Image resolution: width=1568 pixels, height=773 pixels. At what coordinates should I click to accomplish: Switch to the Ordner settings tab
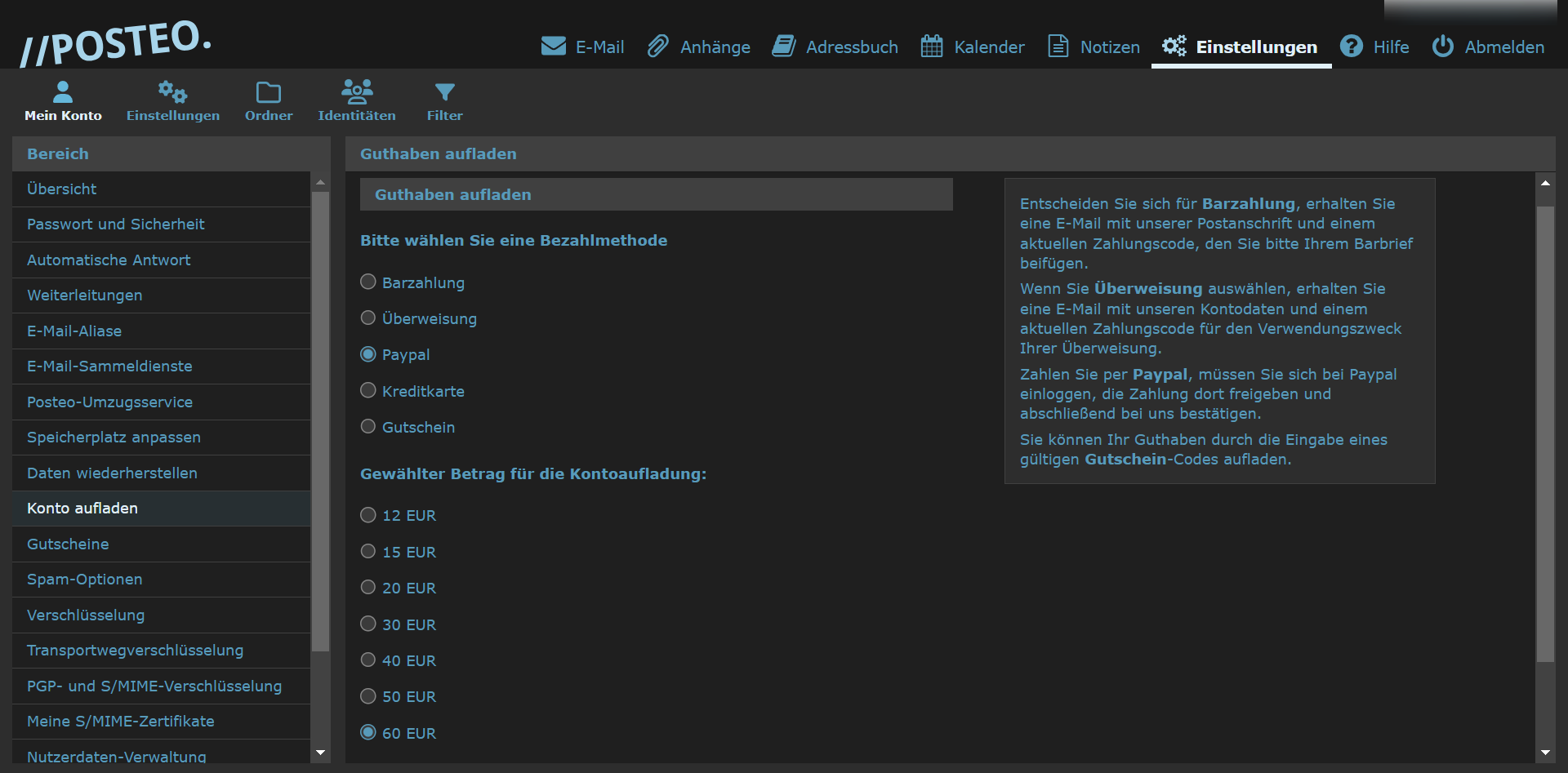(269, 101)
